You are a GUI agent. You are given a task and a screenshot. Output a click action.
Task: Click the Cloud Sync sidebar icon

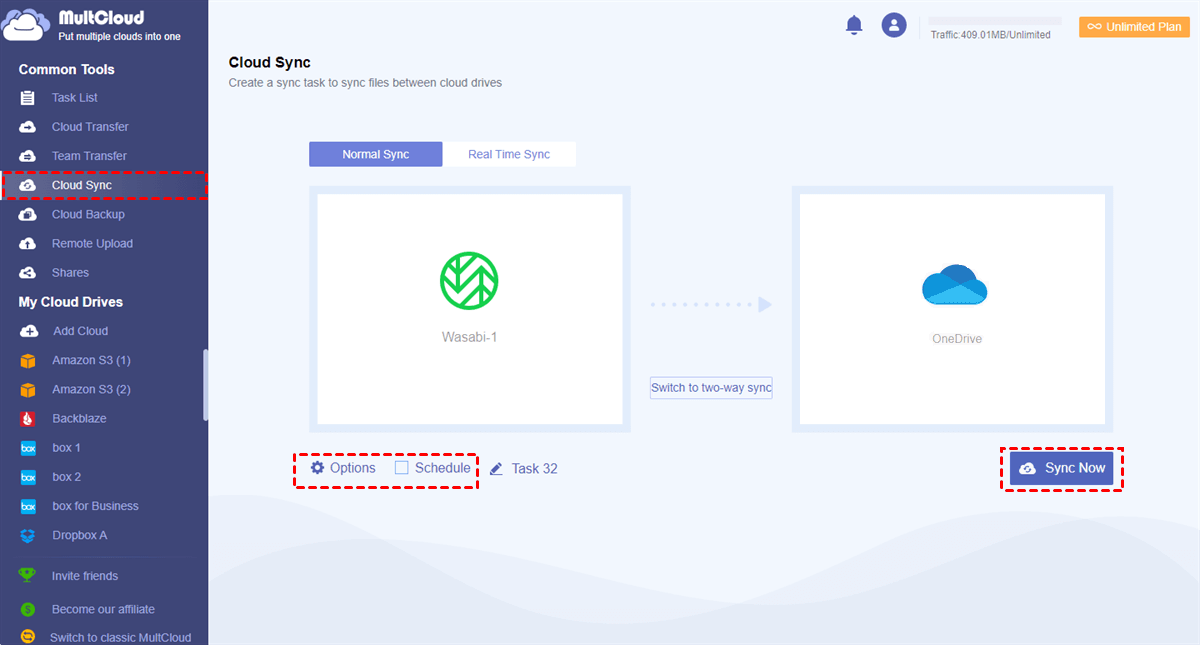28,185
